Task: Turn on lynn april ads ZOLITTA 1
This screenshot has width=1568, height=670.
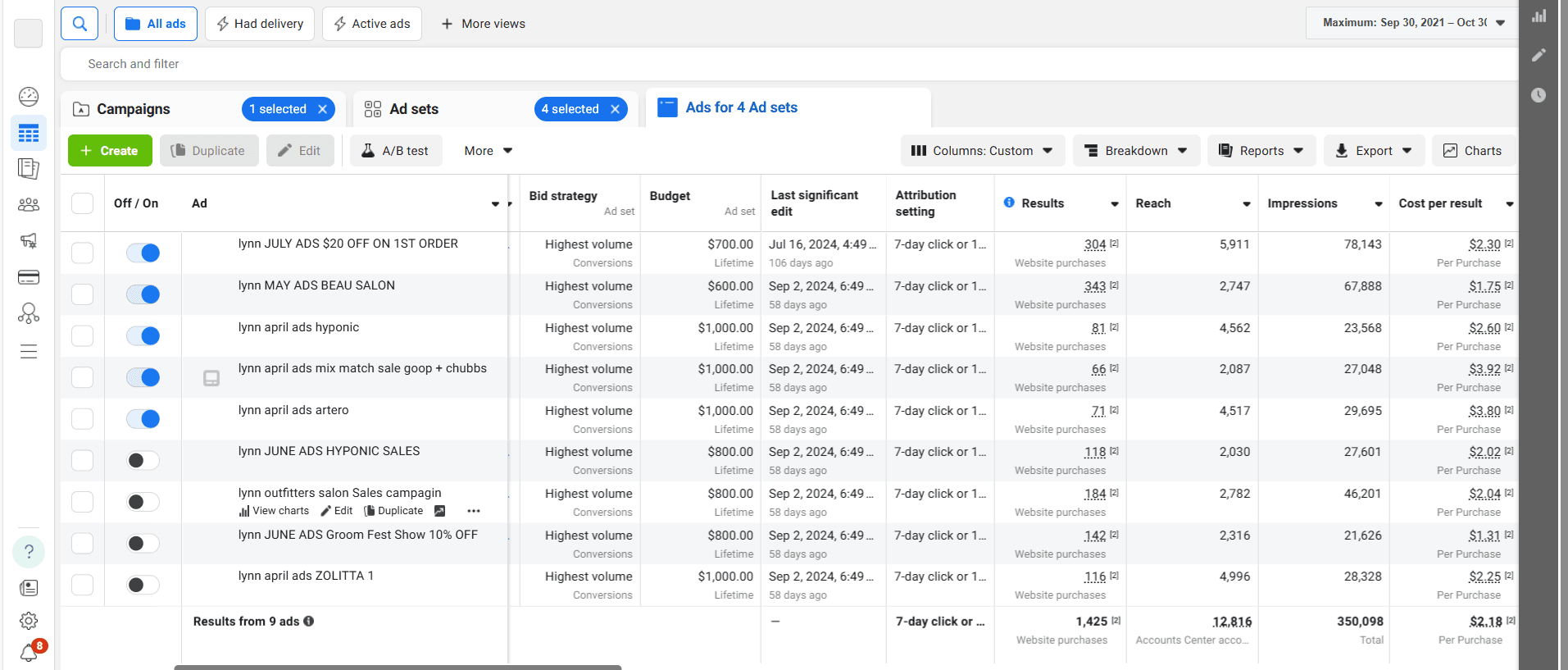Action: (x=143, y=585)
